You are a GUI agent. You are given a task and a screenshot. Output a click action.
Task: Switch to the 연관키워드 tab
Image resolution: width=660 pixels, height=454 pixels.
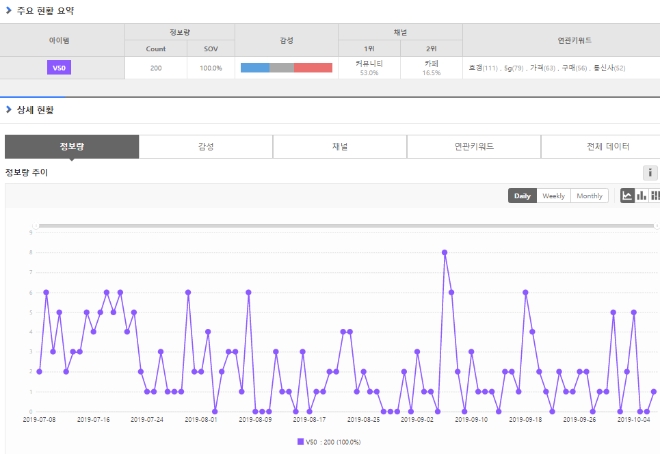[474, 147]
